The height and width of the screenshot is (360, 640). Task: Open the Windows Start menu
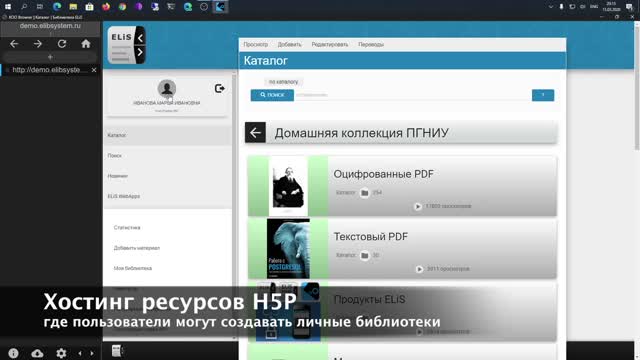8,7
